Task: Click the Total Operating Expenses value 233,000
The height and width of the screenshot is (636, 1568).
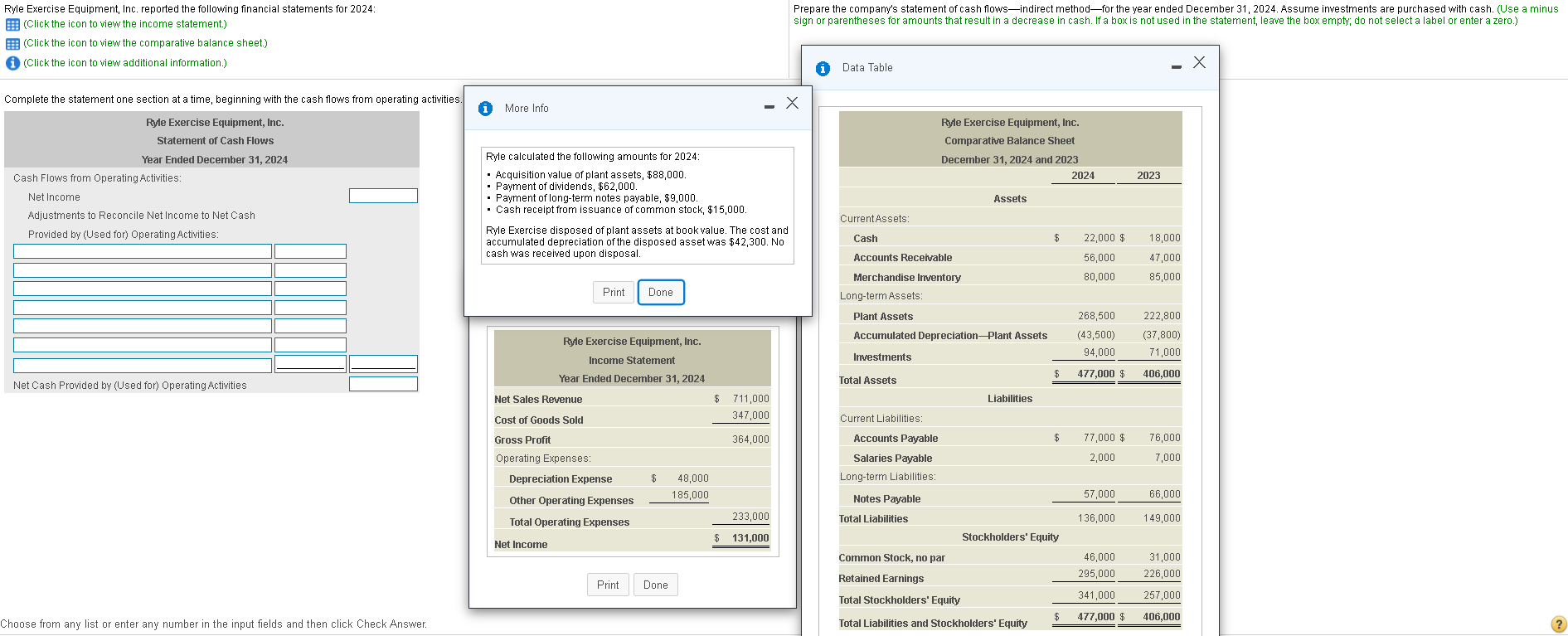Action: (x=751, y=517)
